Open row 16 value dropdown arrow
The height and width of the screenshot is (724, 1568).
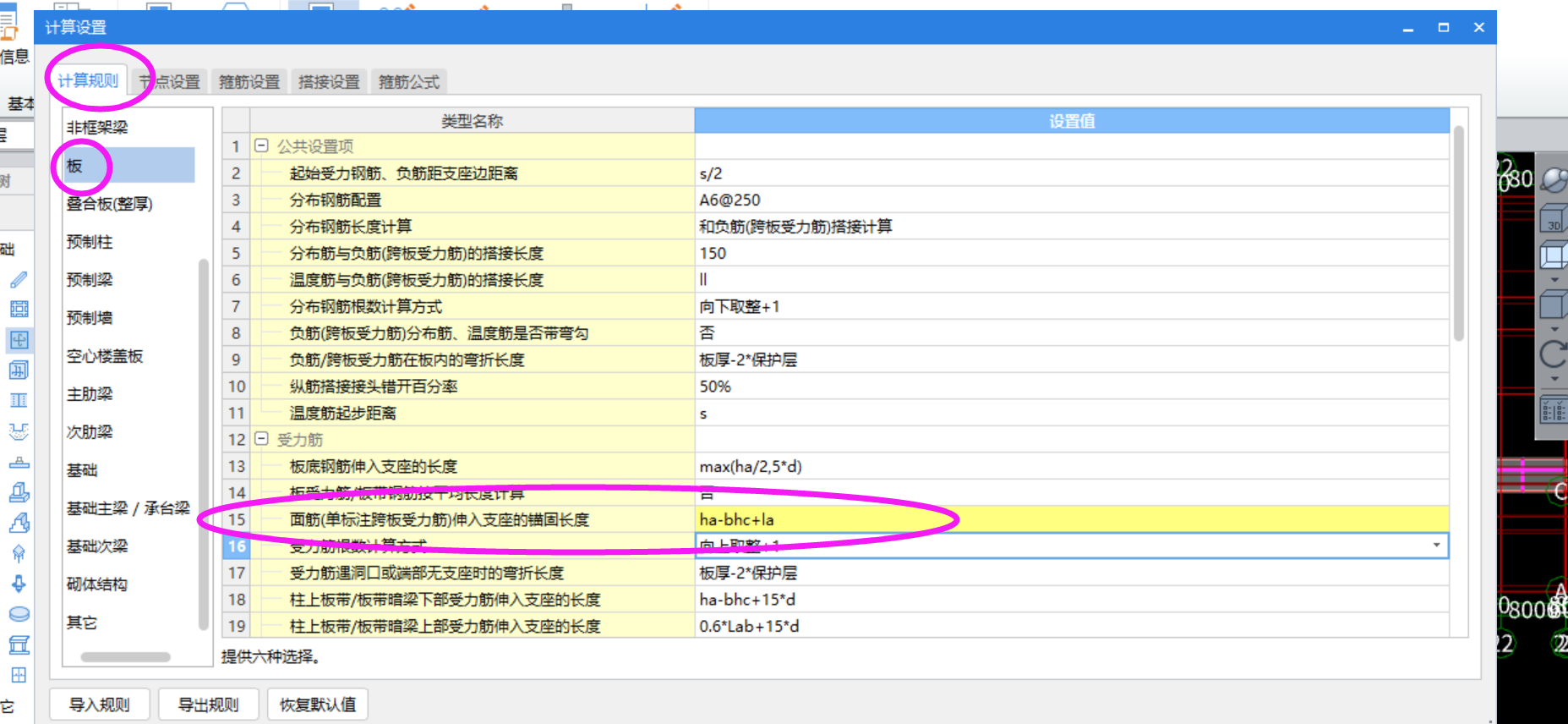[x=1436, y=546]
